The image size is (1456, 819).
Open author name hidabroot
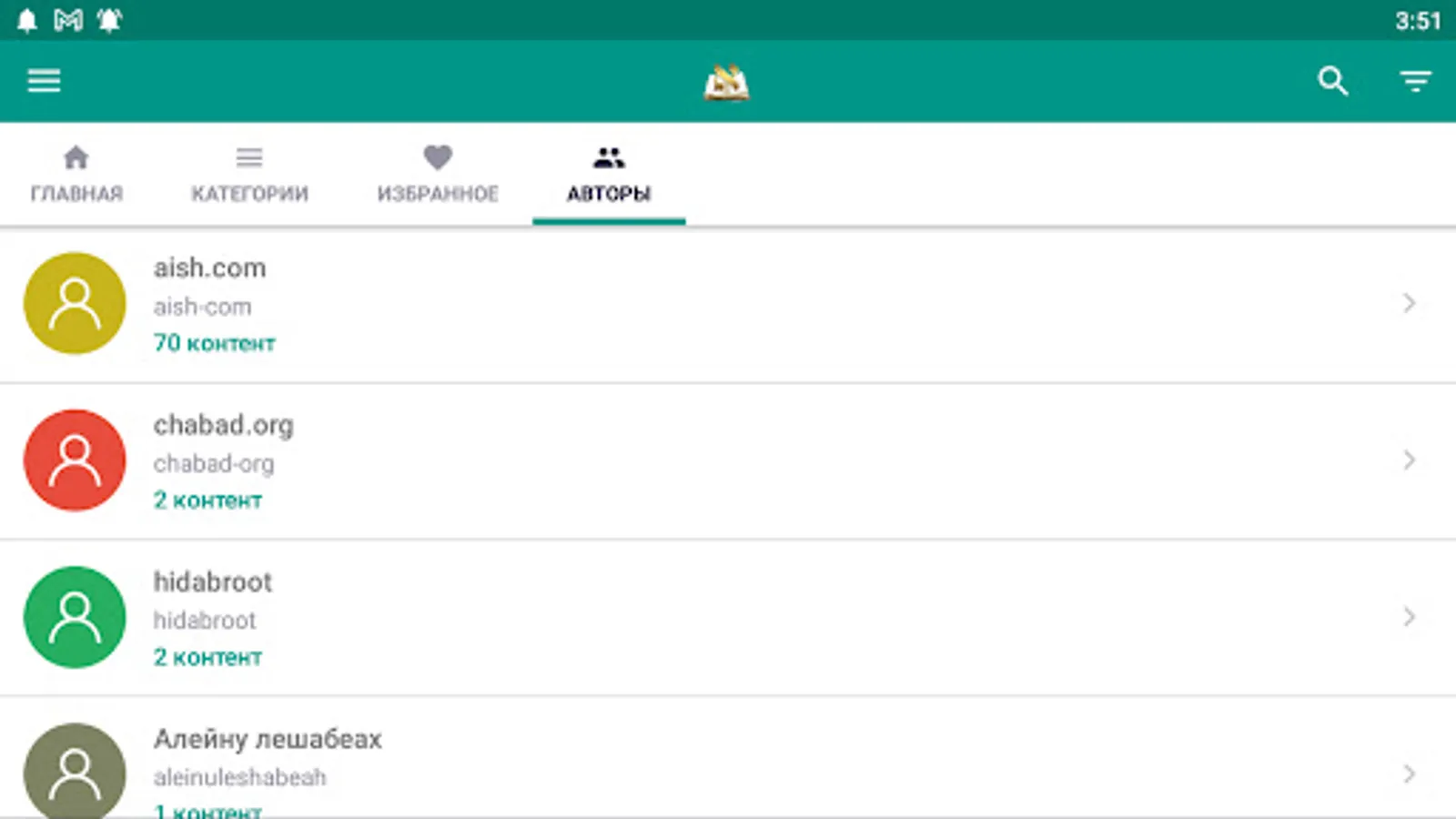coord(212,581)
